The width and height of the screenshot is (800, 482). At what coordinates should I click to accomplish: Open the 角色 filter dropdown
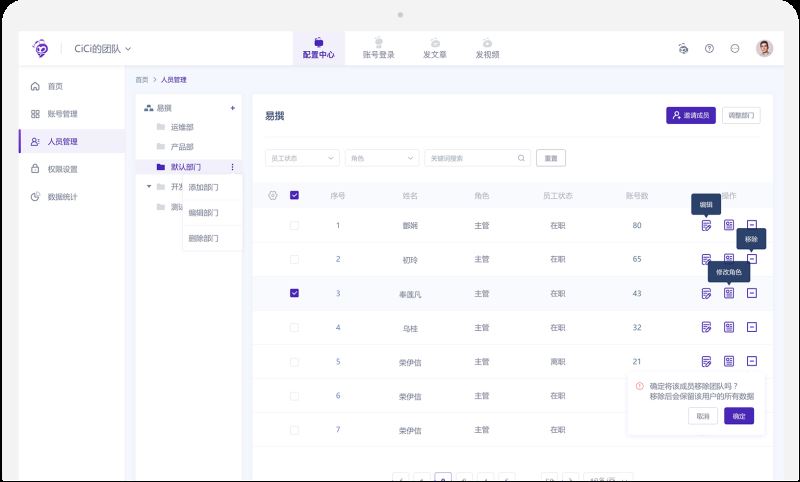coord(381,158)
